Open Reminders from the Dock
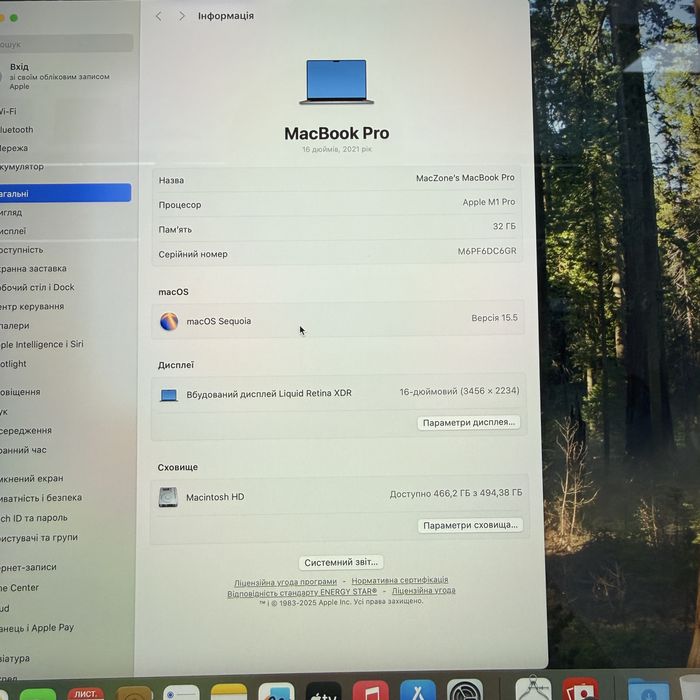Screen dimensions: 700x700 pyautogui.click(x=181, y=692)
